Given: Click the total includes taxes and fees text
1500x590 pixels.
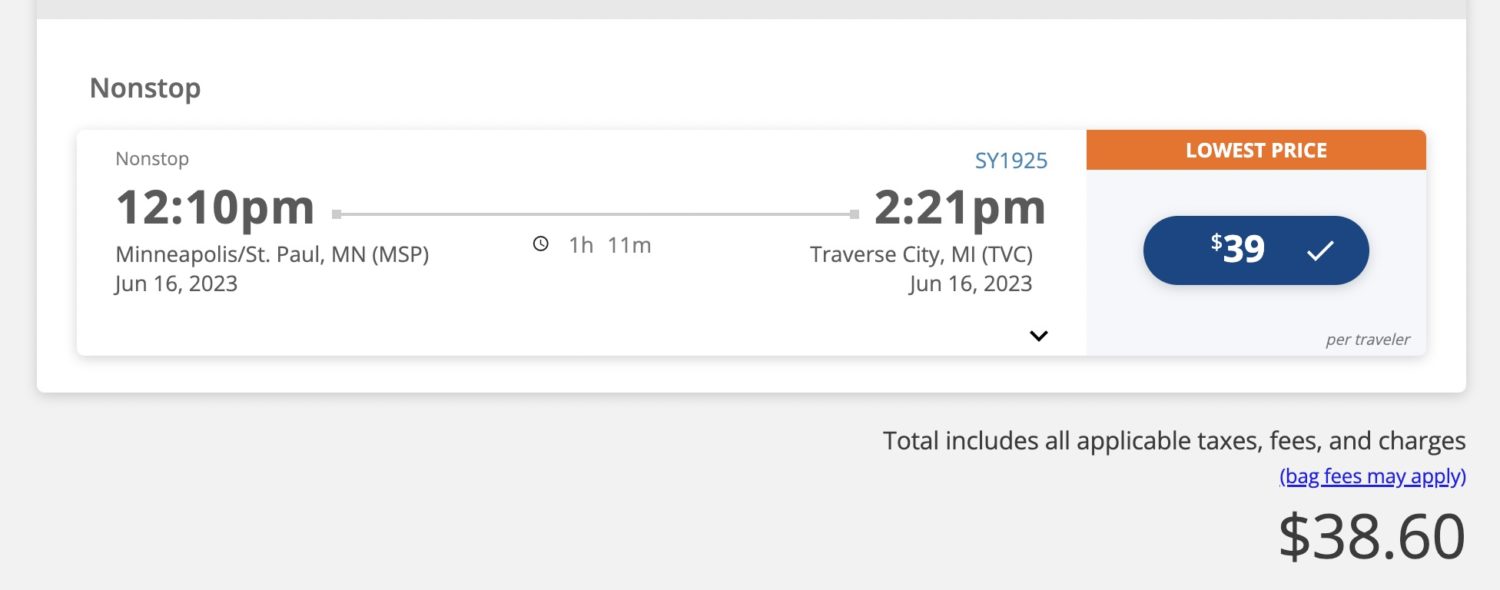Looking at the screenshot, I should (1174, 441).
